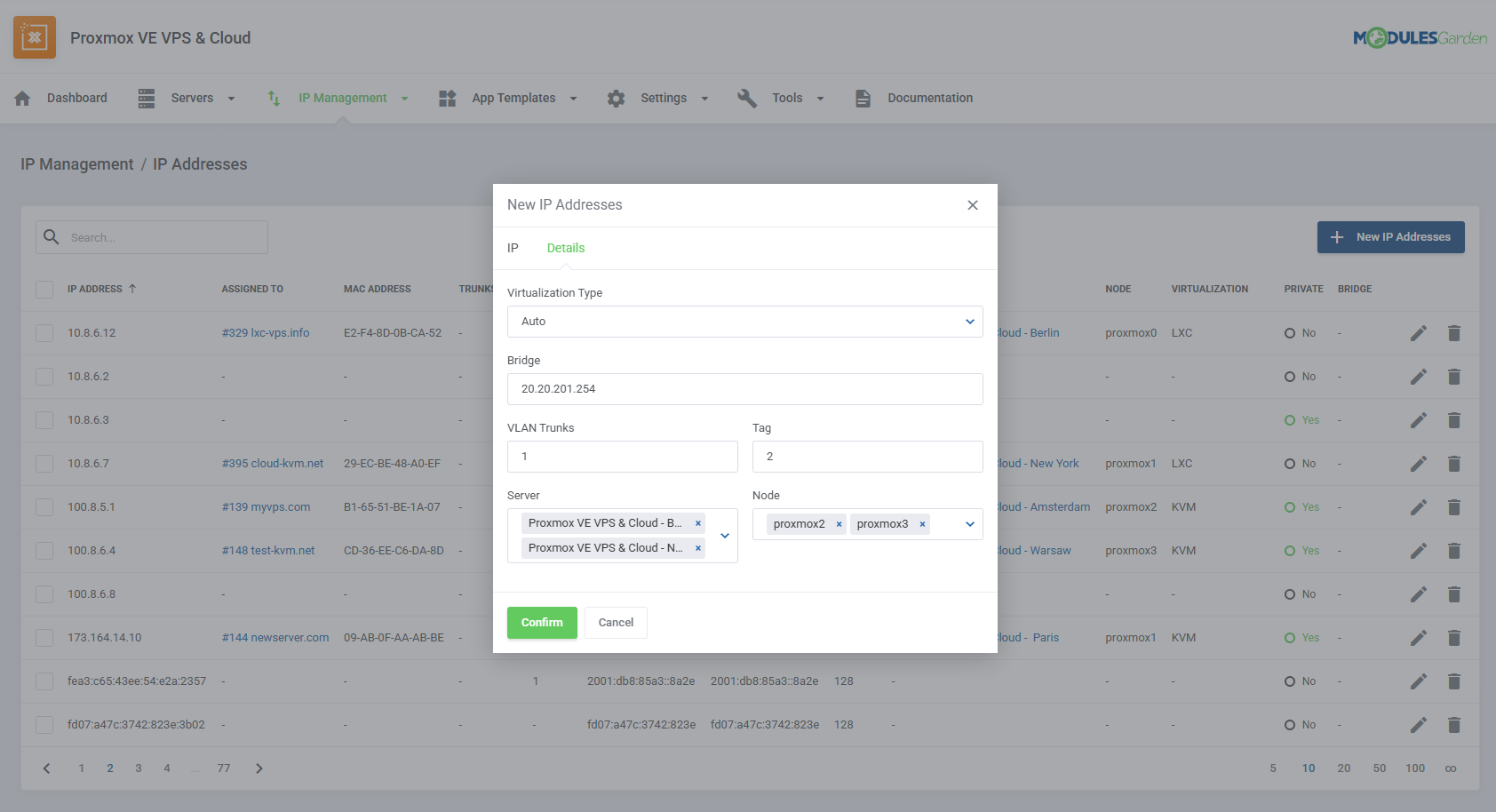This screenshot has height=812, width=1496.
Task: Open Documentation via the document icon
Action: [863, 98]
